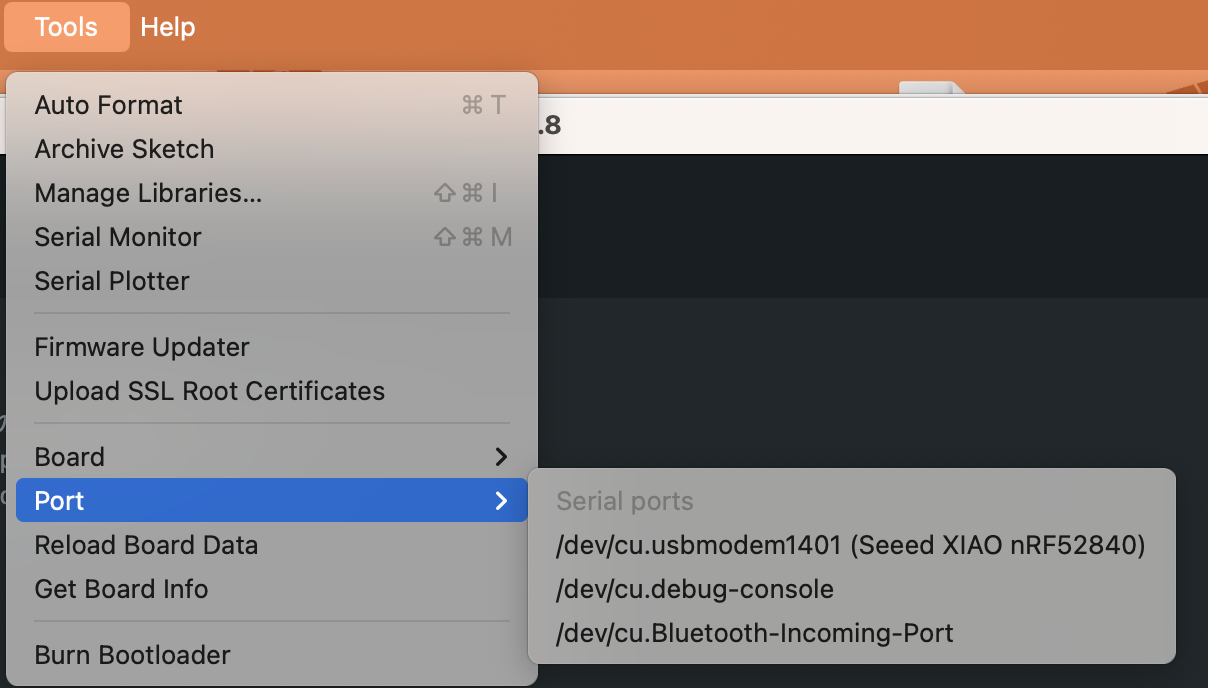Click the Serial ports submenu header
Screen dimensions: 1208x688
625,501
